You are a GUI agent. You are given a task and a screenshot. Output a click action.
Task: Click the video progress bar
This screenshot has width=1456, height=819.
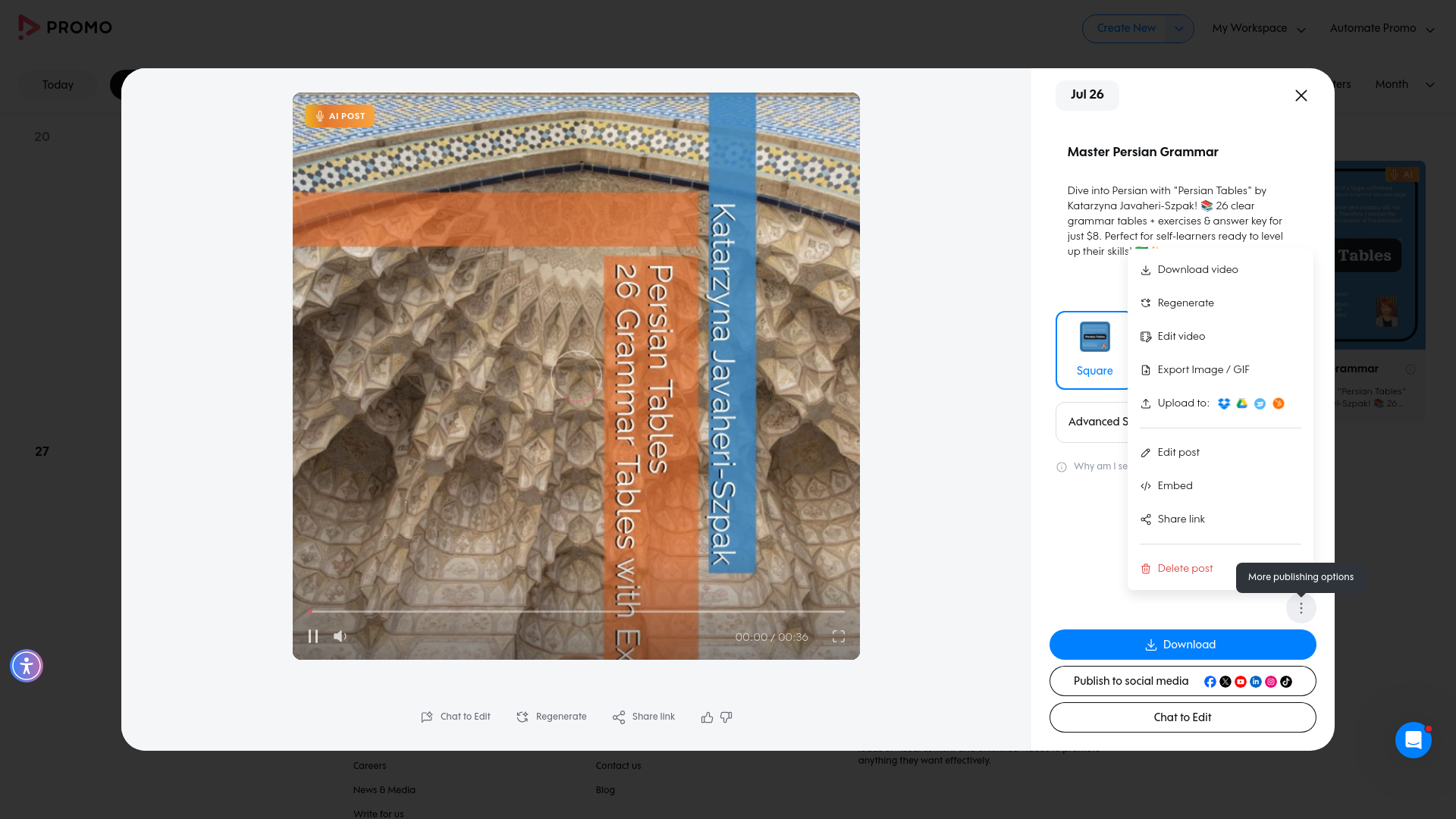coord(576,611)
